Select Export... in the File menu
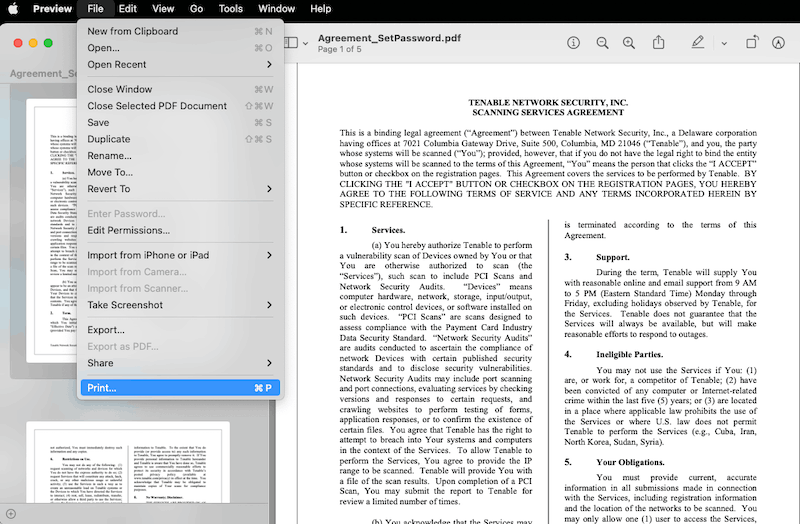Screen dimensions: 800x524 (x=106, y=330)
